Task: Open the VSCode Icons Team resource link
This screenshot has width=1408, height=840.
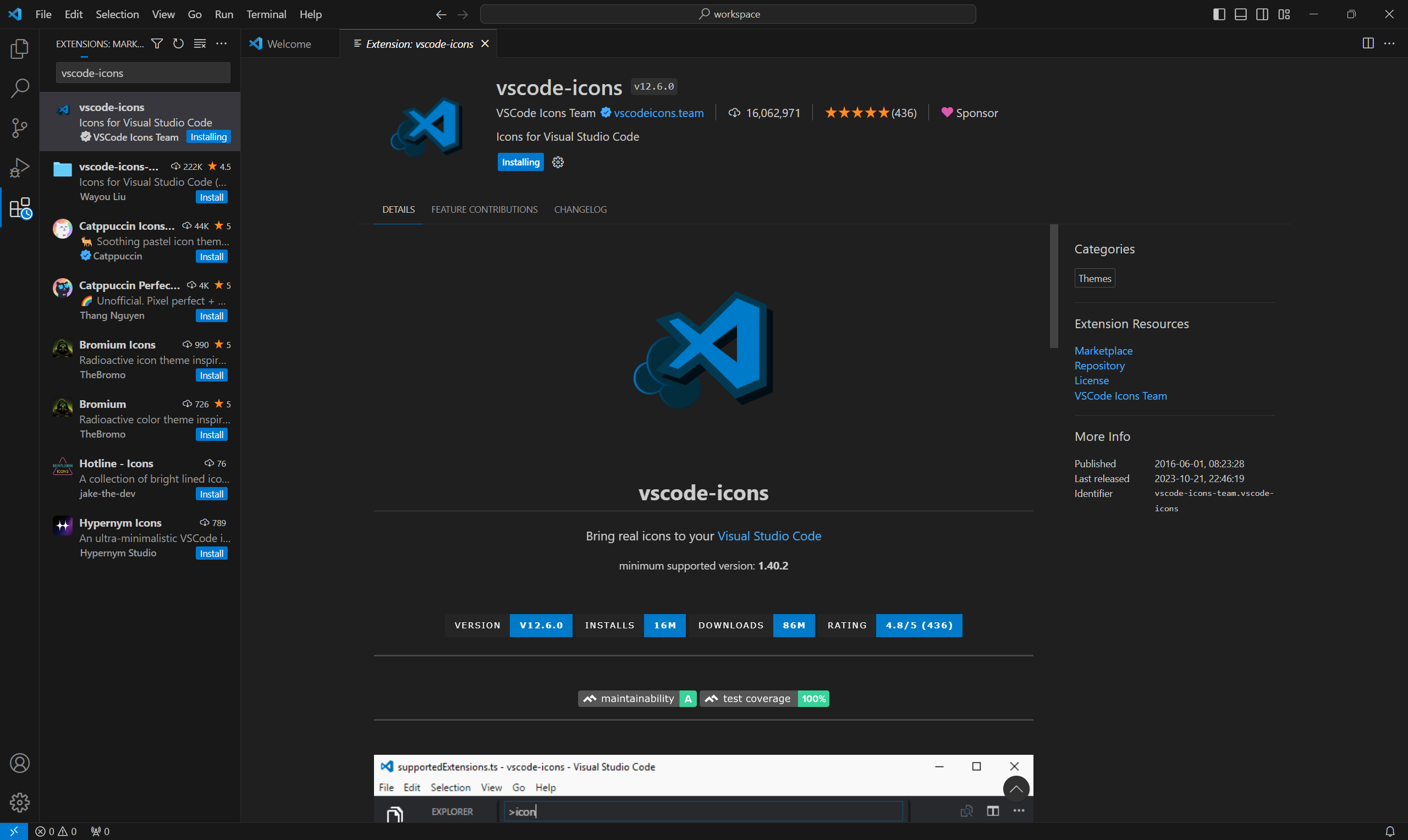Action: 1120,396
